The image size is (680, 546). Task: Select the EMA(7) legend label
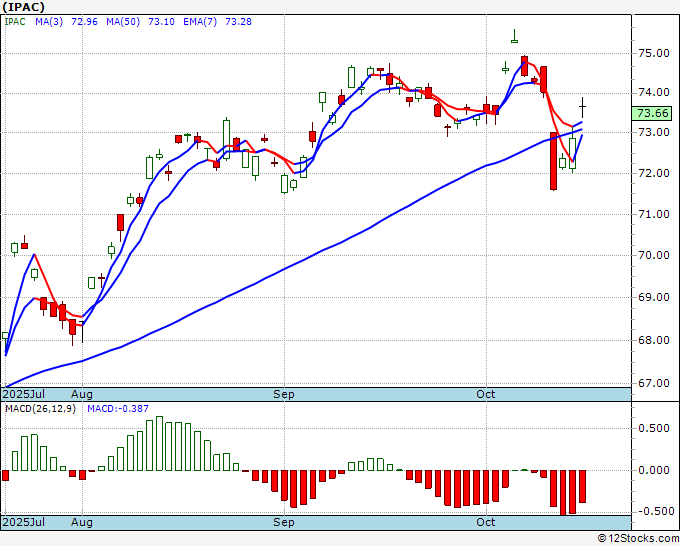(200, 22)
